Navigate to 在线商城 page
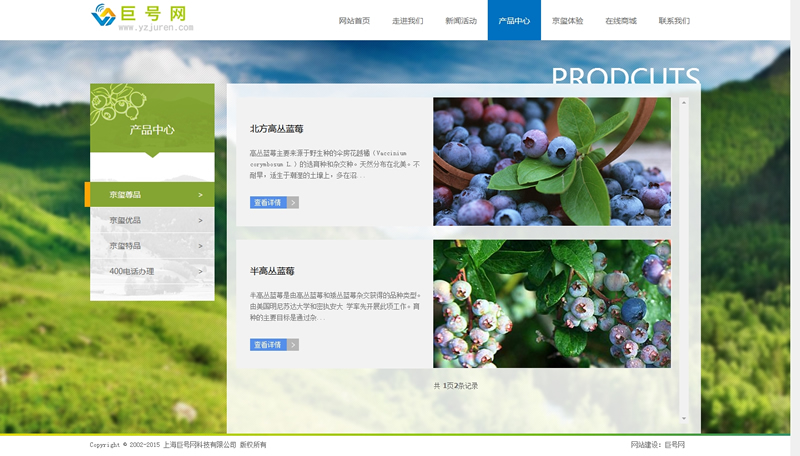 620,20
